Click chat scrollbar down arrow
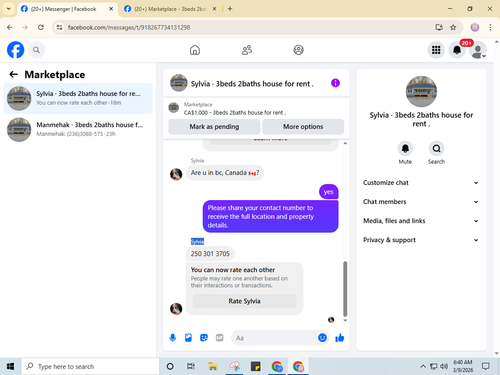This screenshot has width=500, height=375. pos(345,320)
